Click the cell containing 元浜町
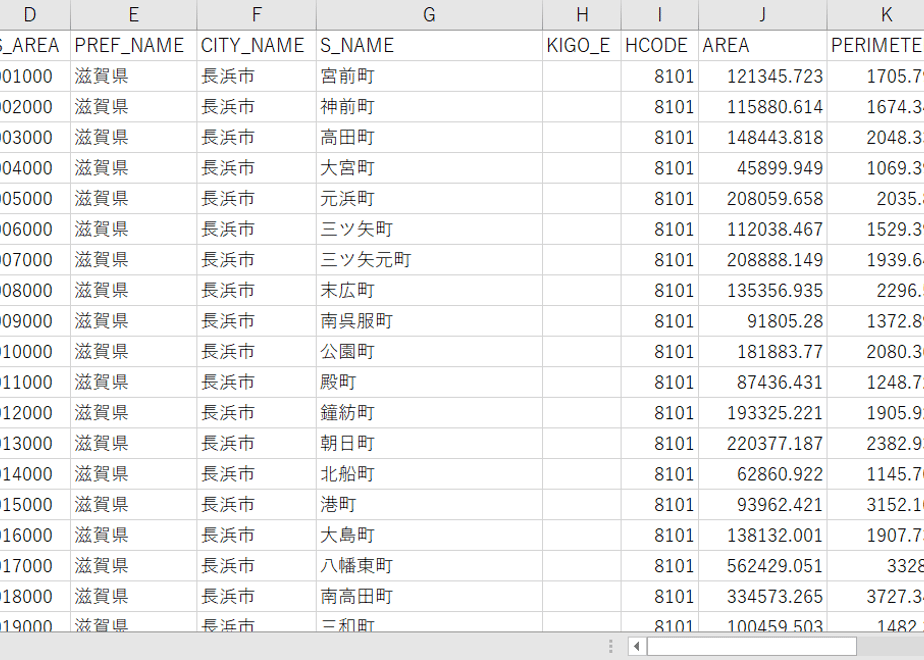 (429, 199)
